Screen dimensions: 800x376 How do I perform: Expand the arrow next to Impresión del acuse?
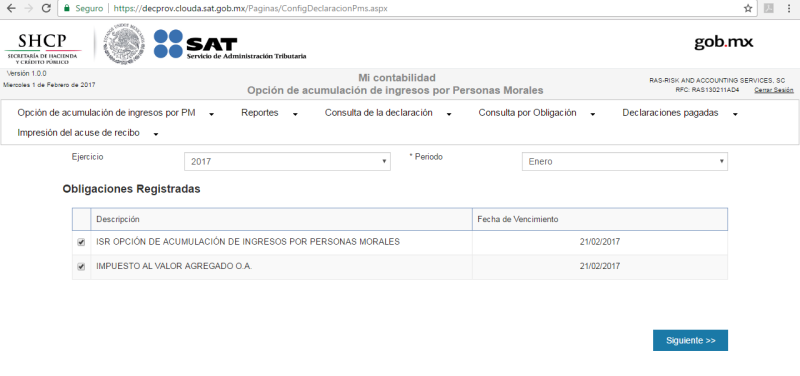[x=156, y=135]
